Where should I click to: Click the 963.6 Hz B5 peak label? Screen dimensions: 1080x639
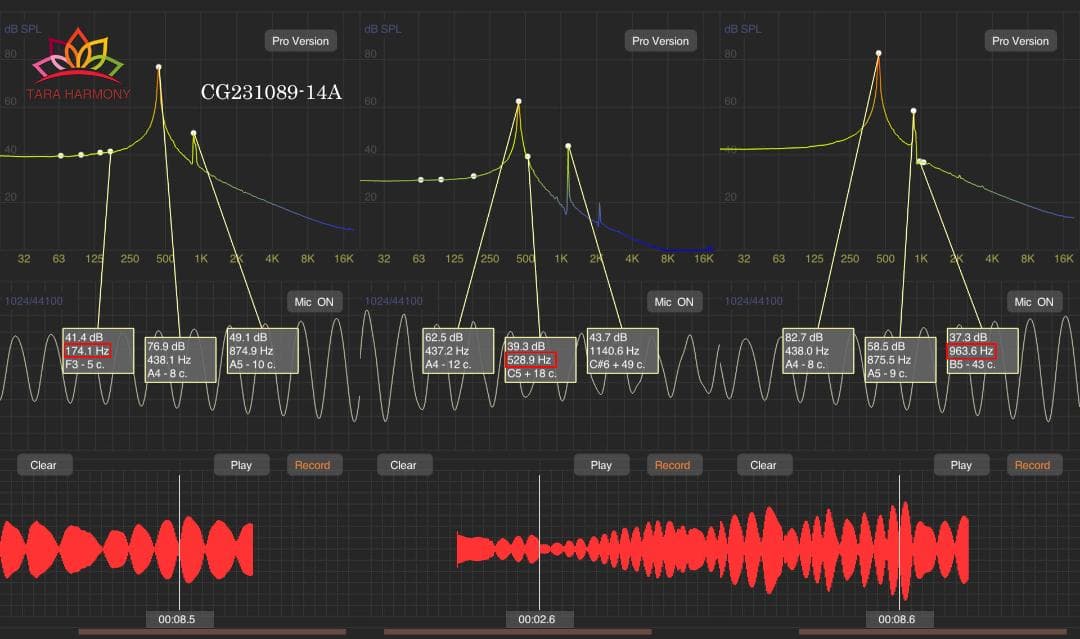click(982, 351)
